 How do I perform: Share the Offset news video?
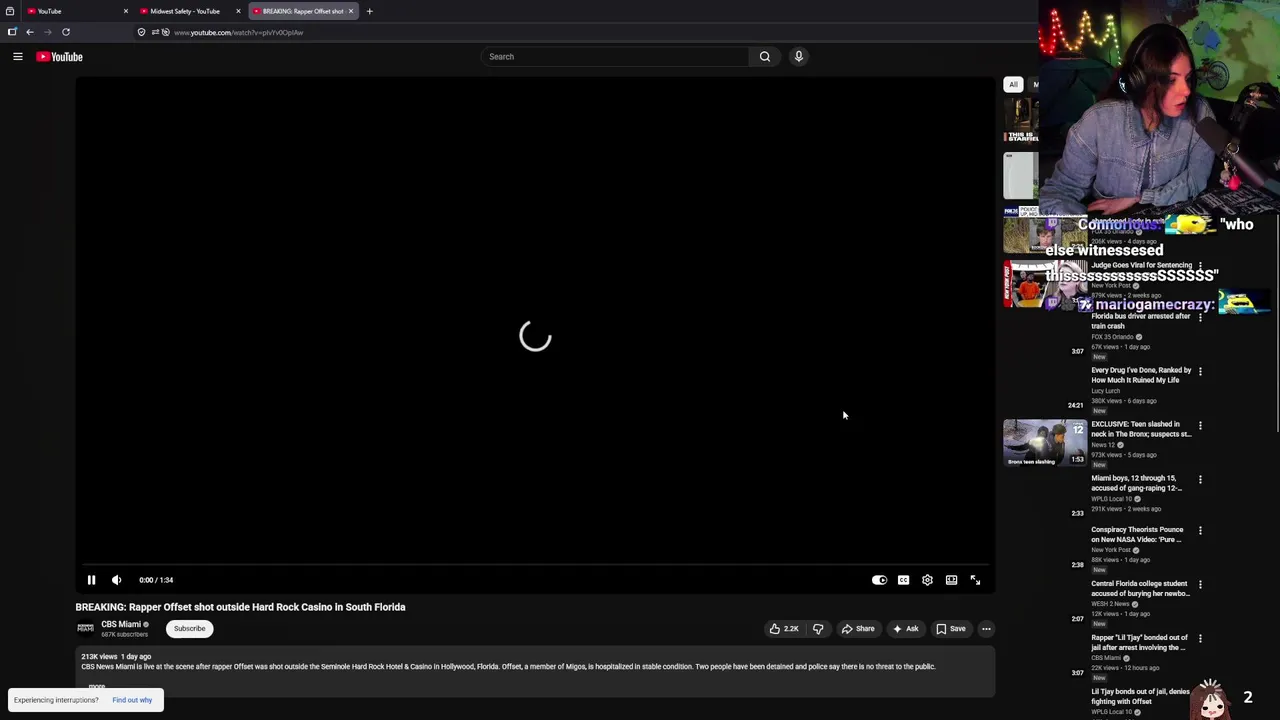[858, 629]
